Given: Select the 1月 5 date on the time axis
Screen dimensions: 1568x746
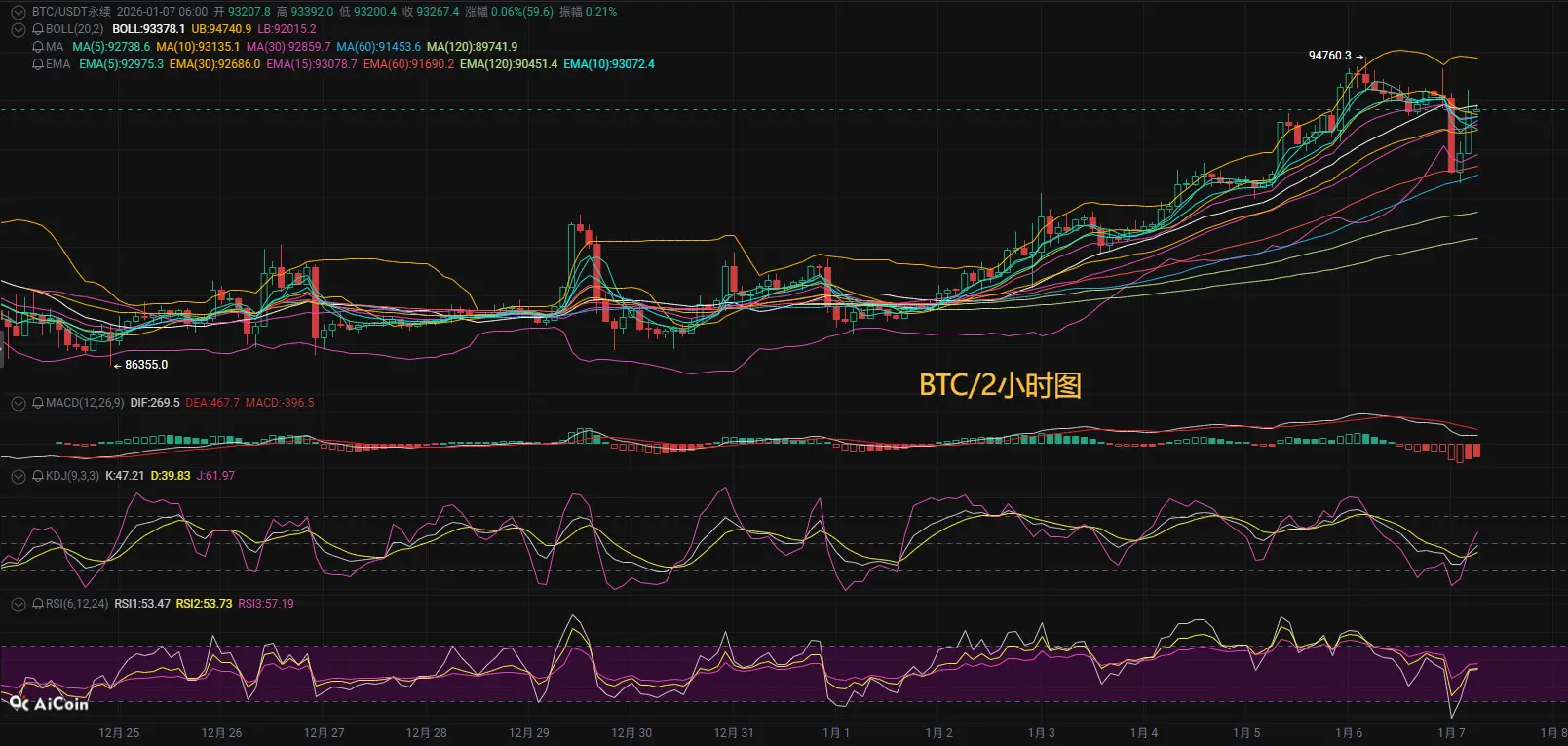Looking at the screenshot, I should 1246,733.
